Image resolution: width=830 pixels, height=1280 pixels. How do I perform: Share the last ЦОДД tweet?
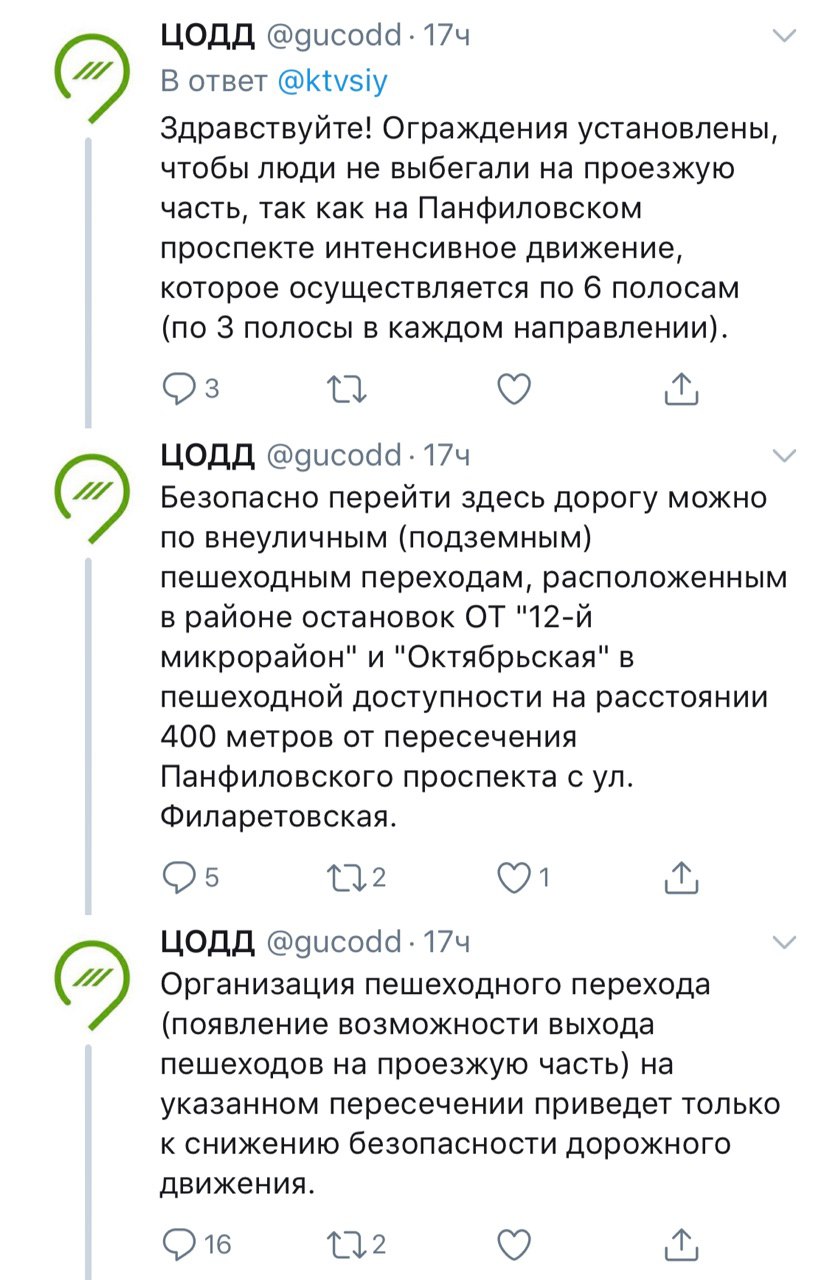[x=680, y=1243]
